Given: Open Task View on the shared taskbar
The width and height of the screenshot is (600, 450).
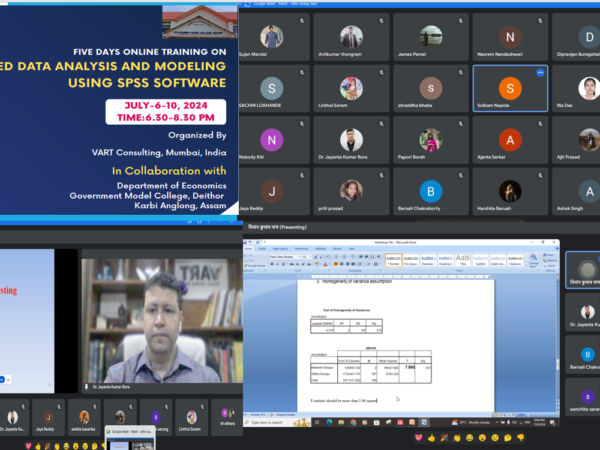Looking at the screenshot, I should pos(317,422).
